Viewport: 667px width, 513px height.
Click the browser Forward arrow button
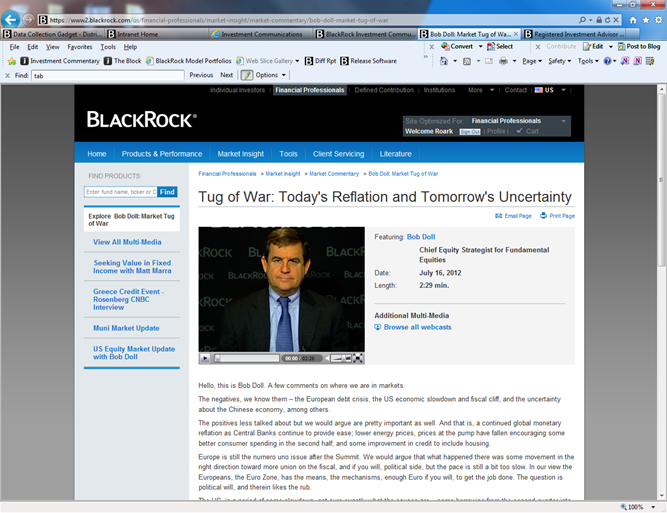coord(29,20)
